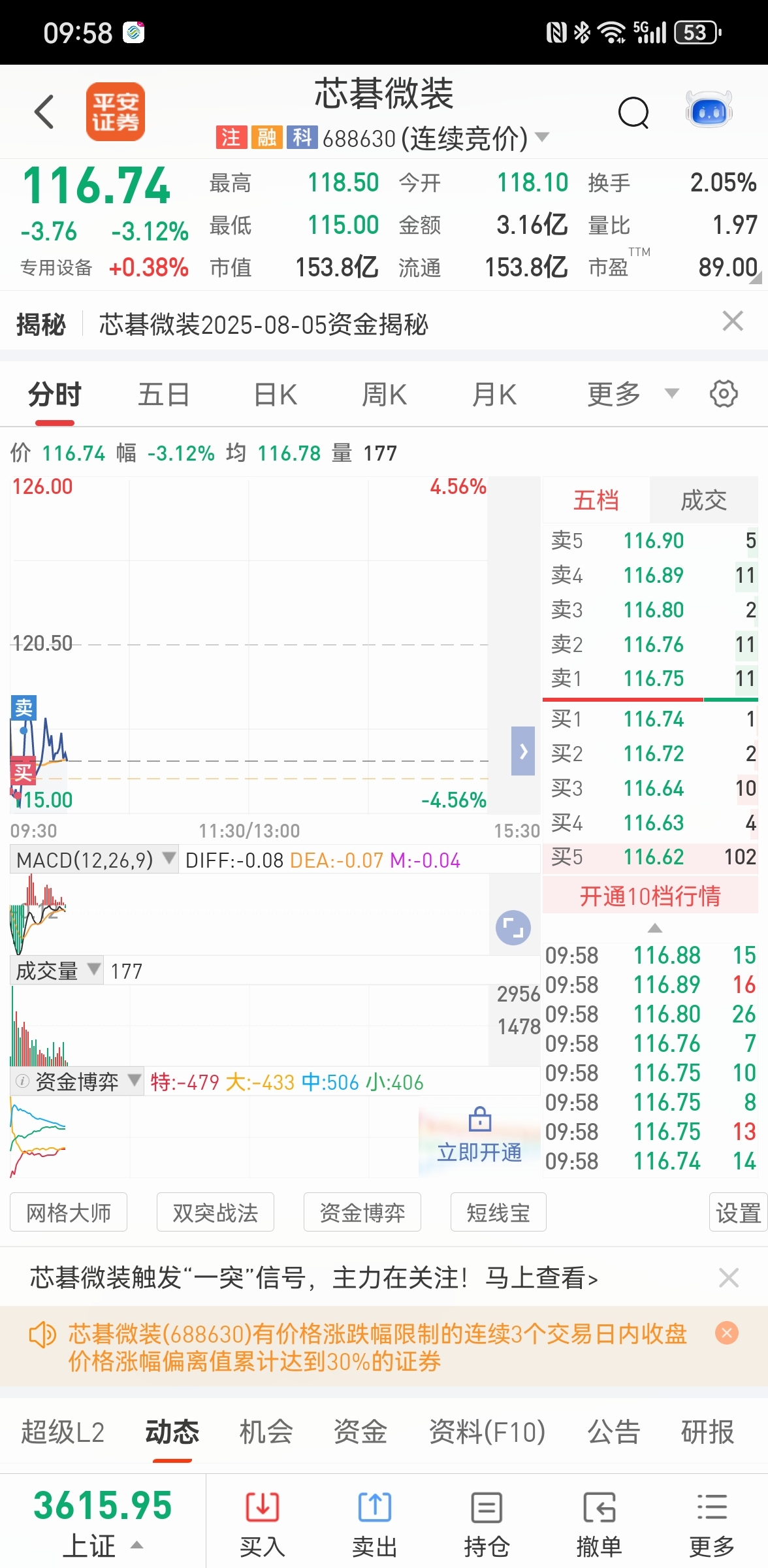This screenshot has height=1568, width=768.
Task: Tap the 专用设备 sector label
Action: tap(56, 268)
